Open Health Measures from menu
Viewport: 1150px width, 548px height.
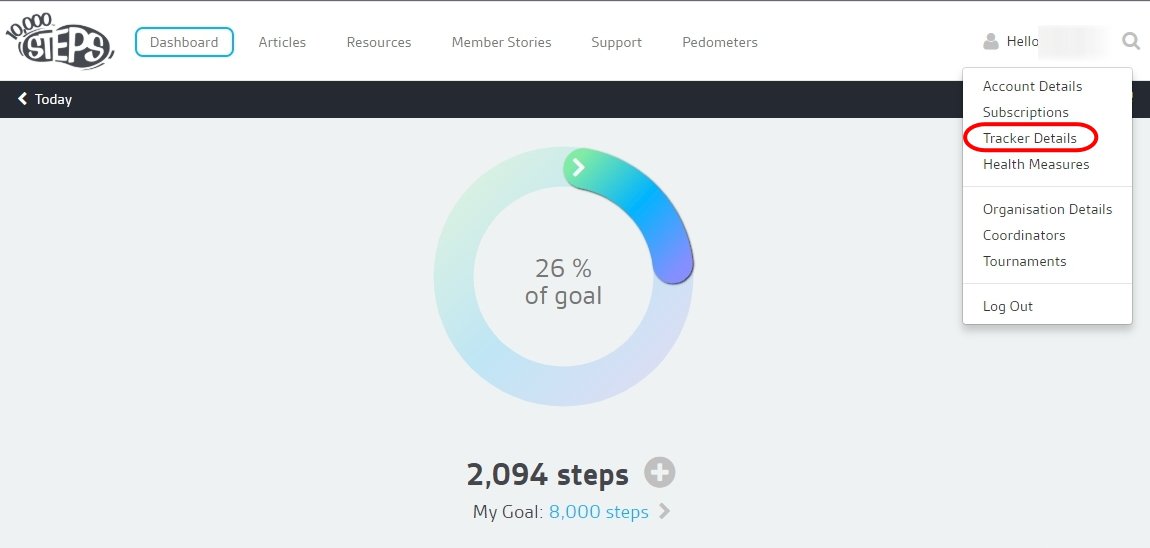coord(1036,164)
